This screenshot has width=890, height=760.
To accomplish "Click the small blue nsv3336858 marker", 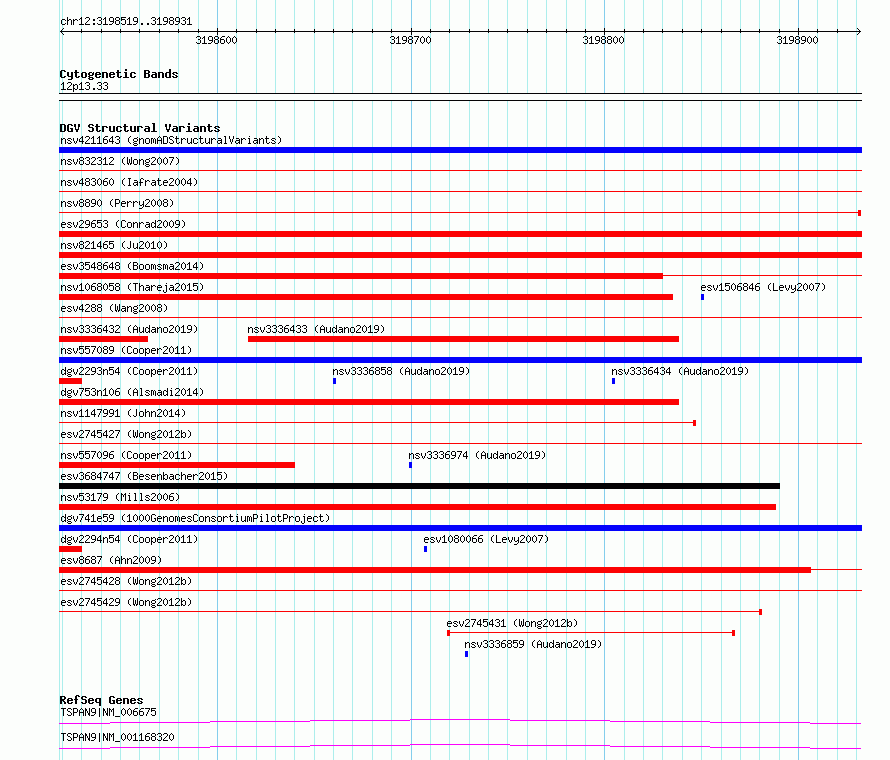I will pyautogui.click(x=334, y=381).
